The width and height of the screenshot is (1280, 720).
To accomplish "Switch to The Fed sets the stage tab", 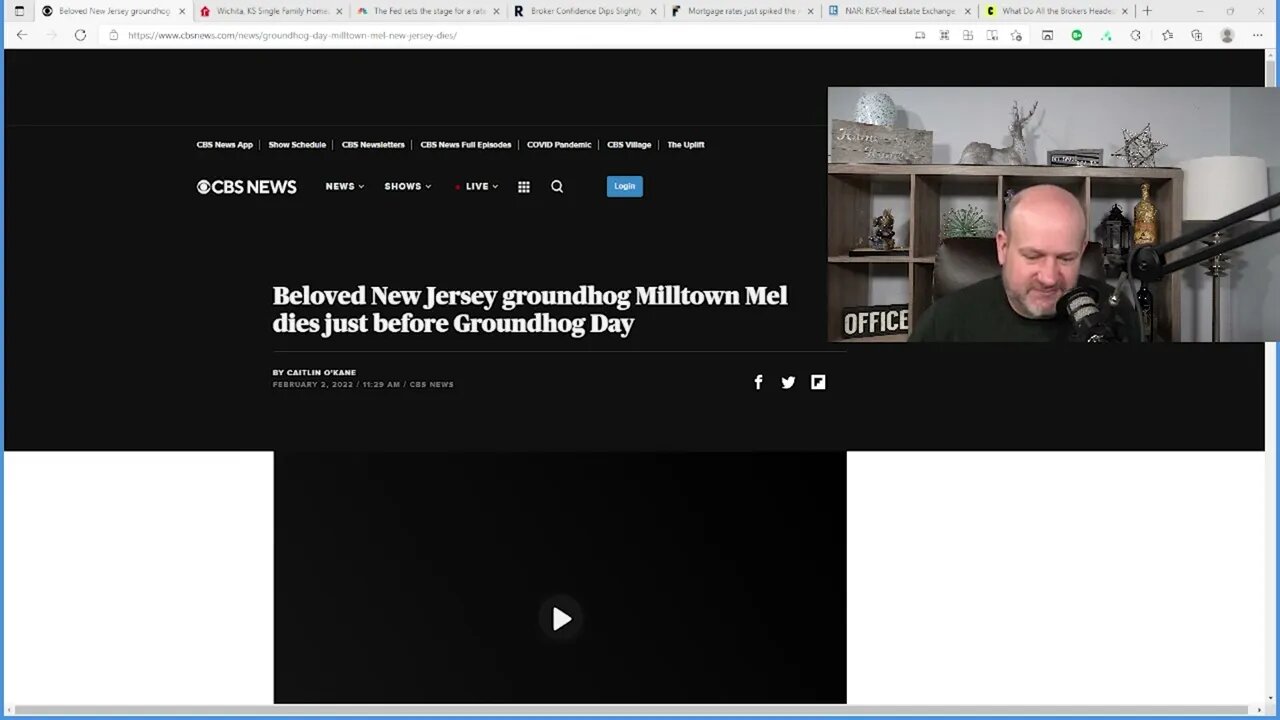I will (x=427, y=11).
